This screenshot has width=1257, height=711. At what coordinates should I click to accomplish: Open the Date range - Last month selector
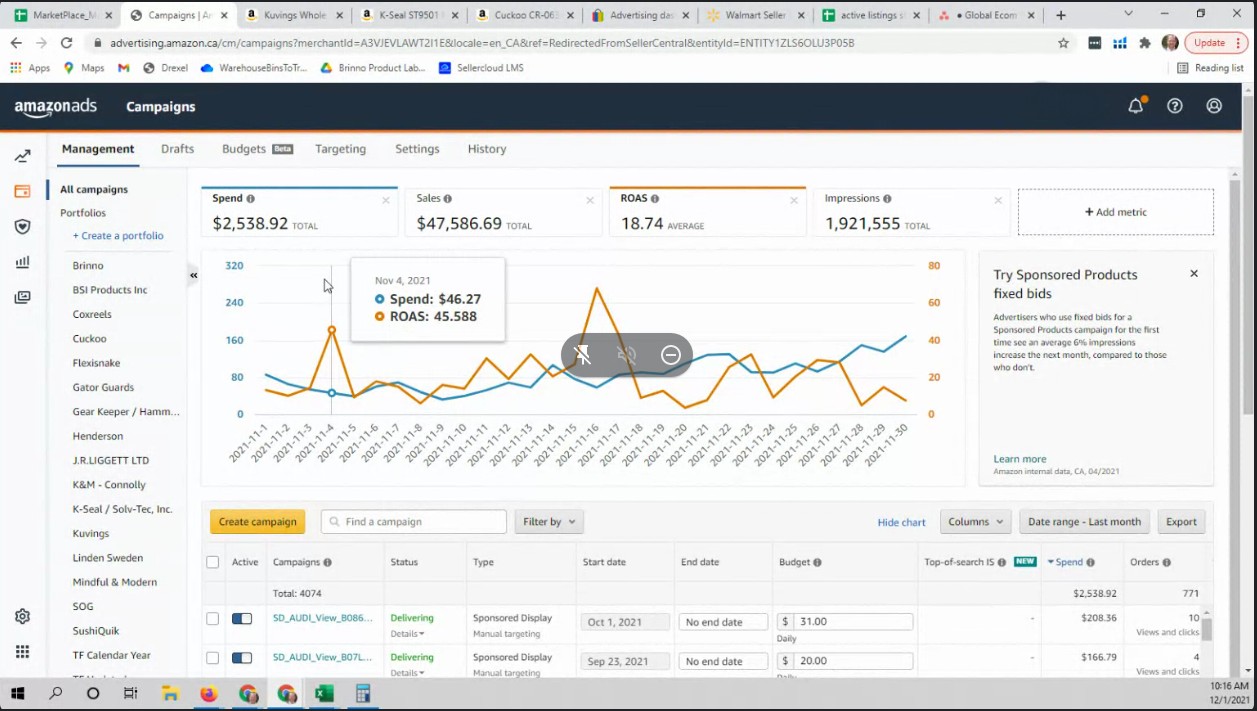pyautogui.click(x=1084, y=522)
